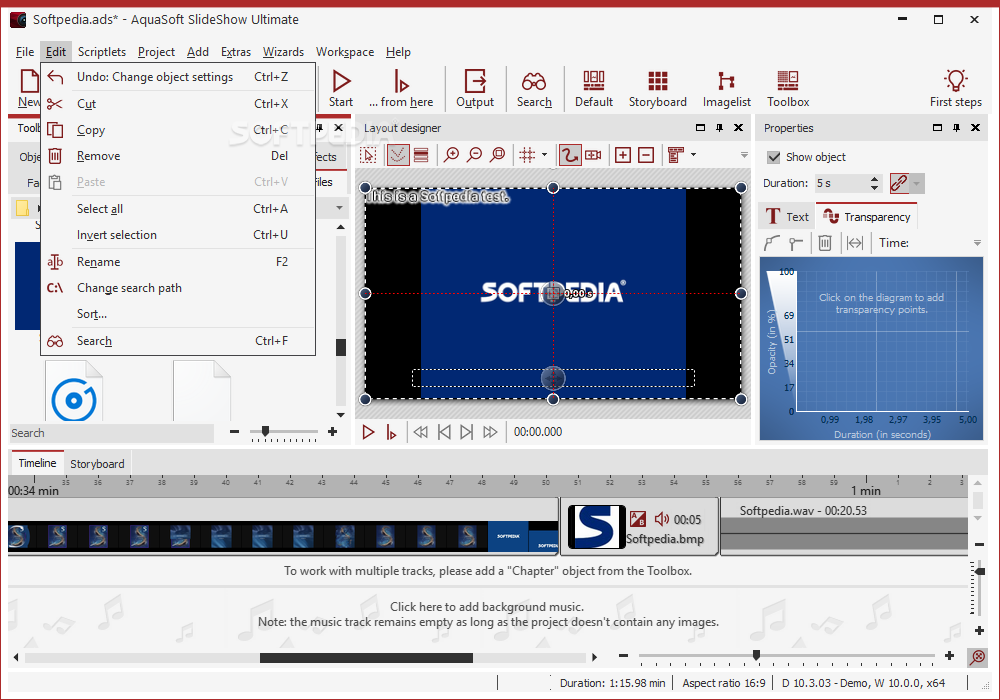The image size is (1000, 700).
Task: Open the Toolbox layout icon
Action: point(788,82)
